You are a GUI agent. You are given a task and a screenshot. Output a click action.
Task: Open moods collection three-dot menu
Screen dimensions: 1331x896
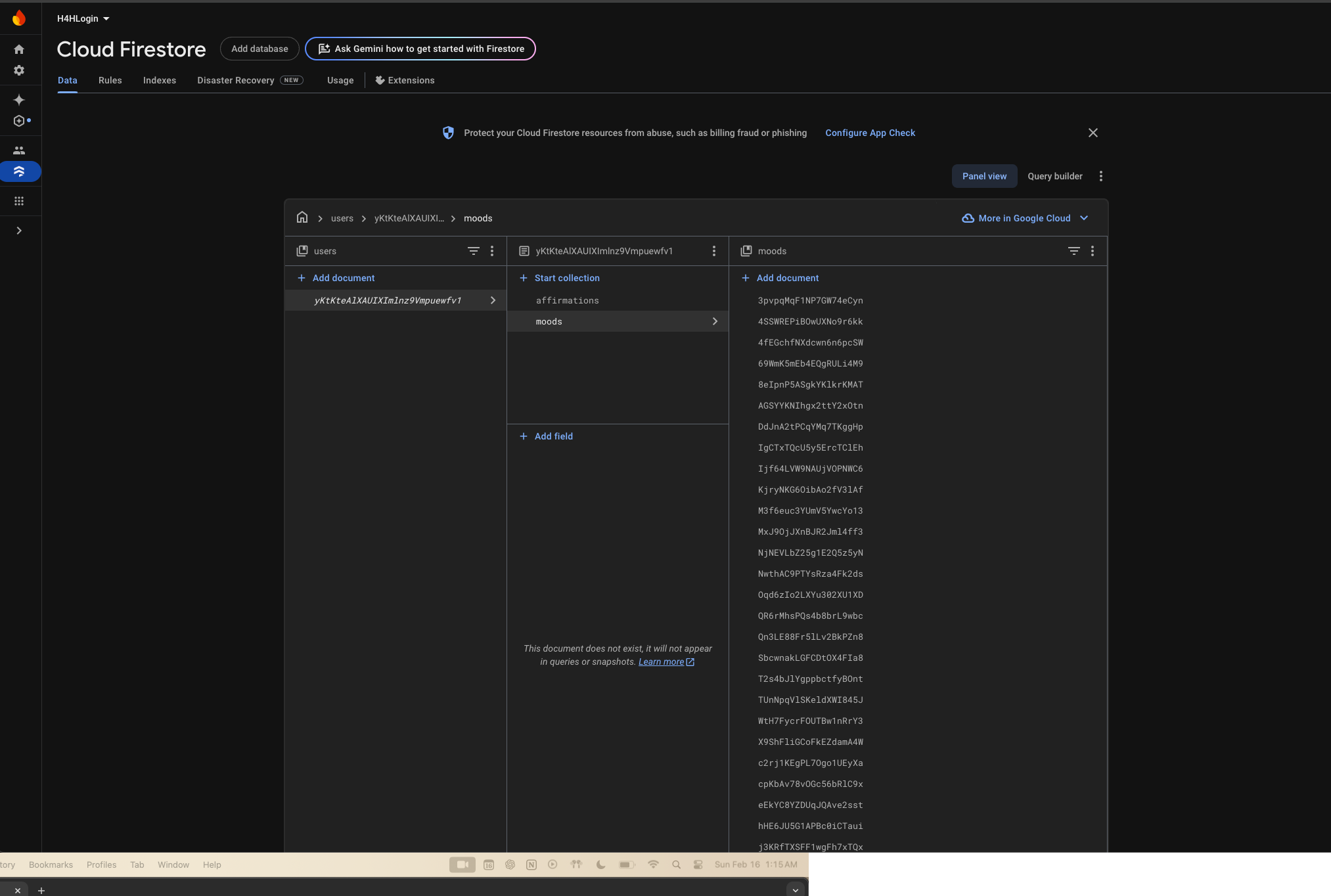[1093, 251]
